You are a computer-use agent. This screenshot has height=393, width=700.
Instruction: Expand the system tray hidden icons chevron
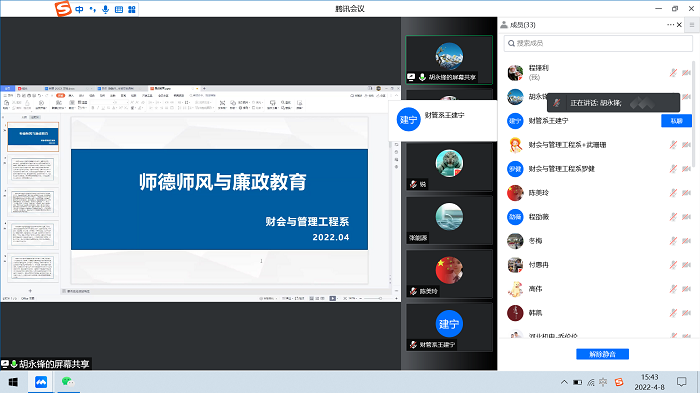(564, 382)
